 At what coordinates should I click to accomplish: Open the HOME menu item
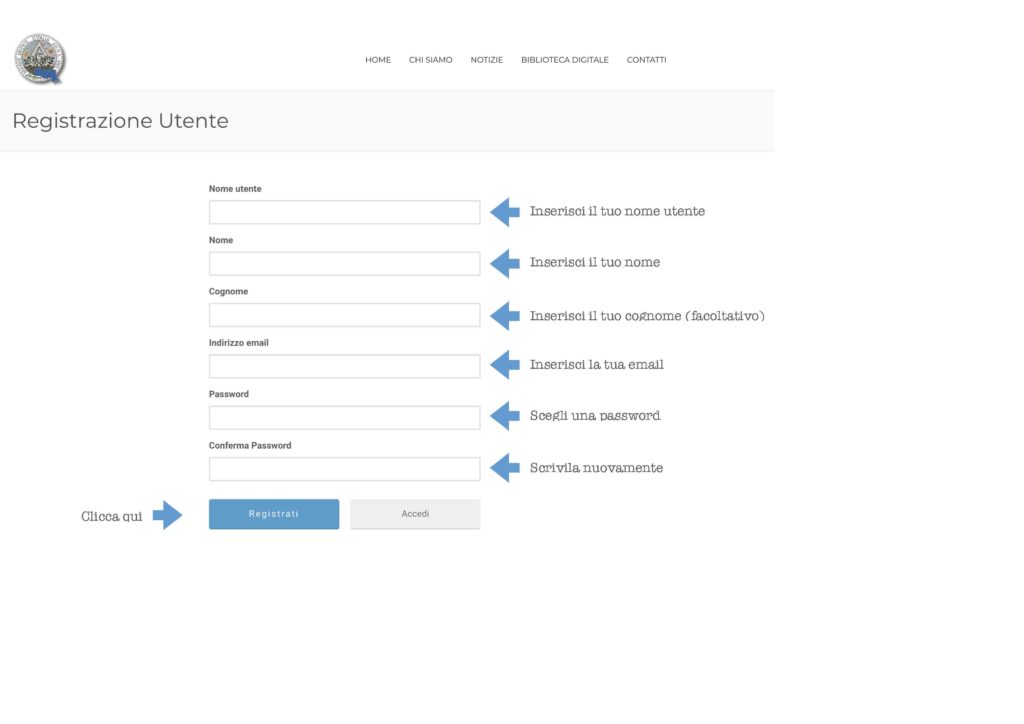tap(378, 60)
